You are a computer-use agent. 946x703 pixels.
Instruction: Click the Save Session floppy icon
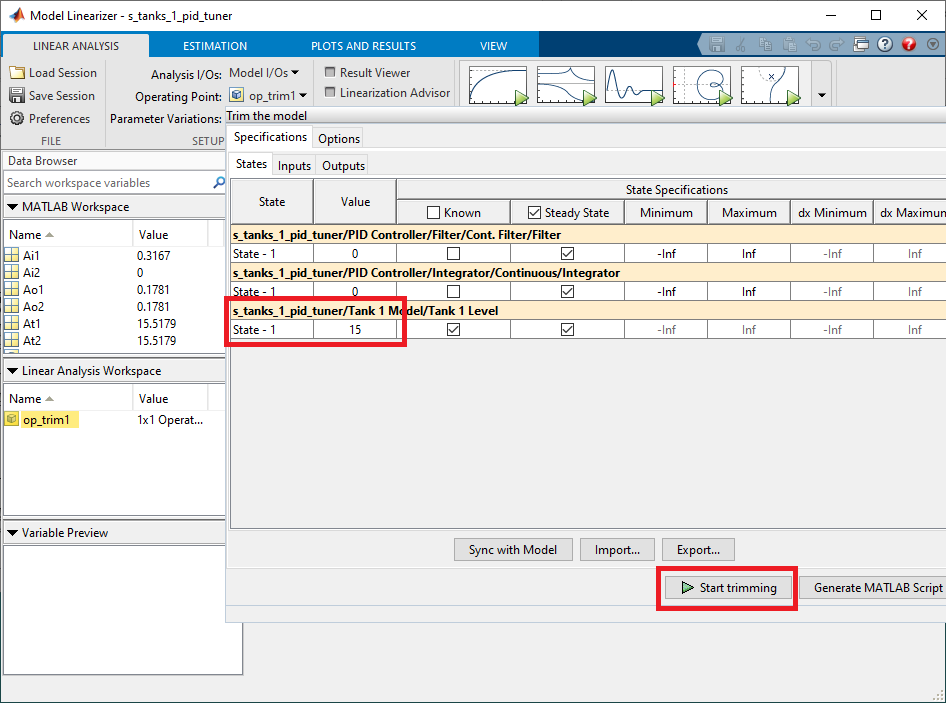[x=17, y=96]
